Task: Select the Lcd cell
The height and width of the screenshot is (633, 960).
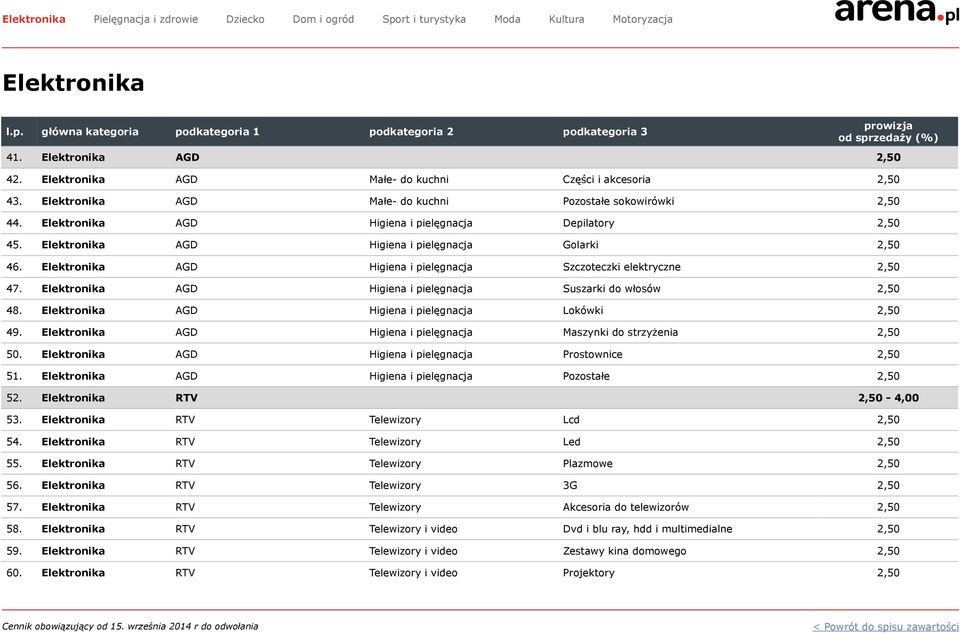Action: tap(571, 420)
